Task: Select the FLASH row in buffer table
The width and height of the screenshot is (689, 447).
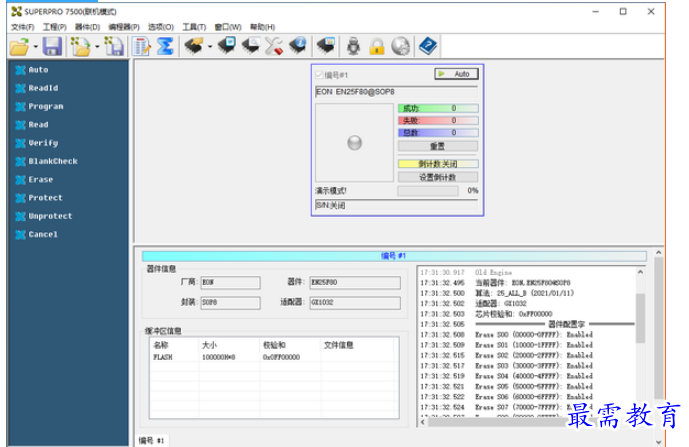Action: [274, 357]
